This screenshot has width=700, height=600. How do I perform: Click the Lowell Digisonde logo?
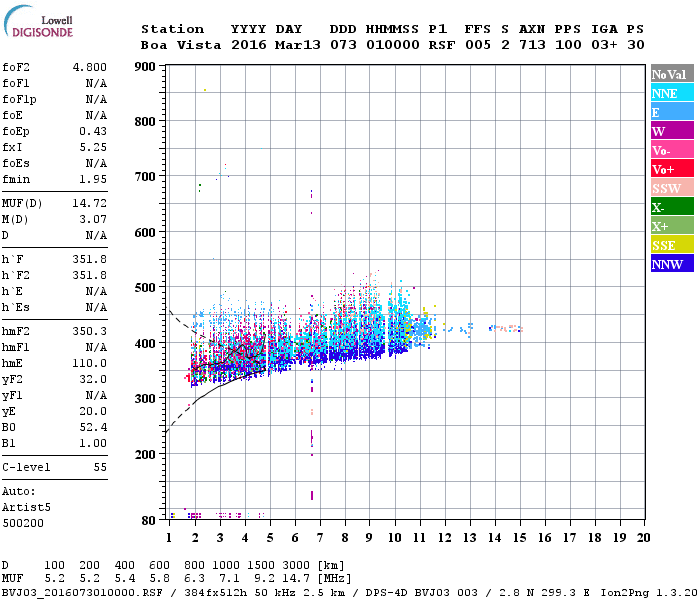[x=38, y=22]
